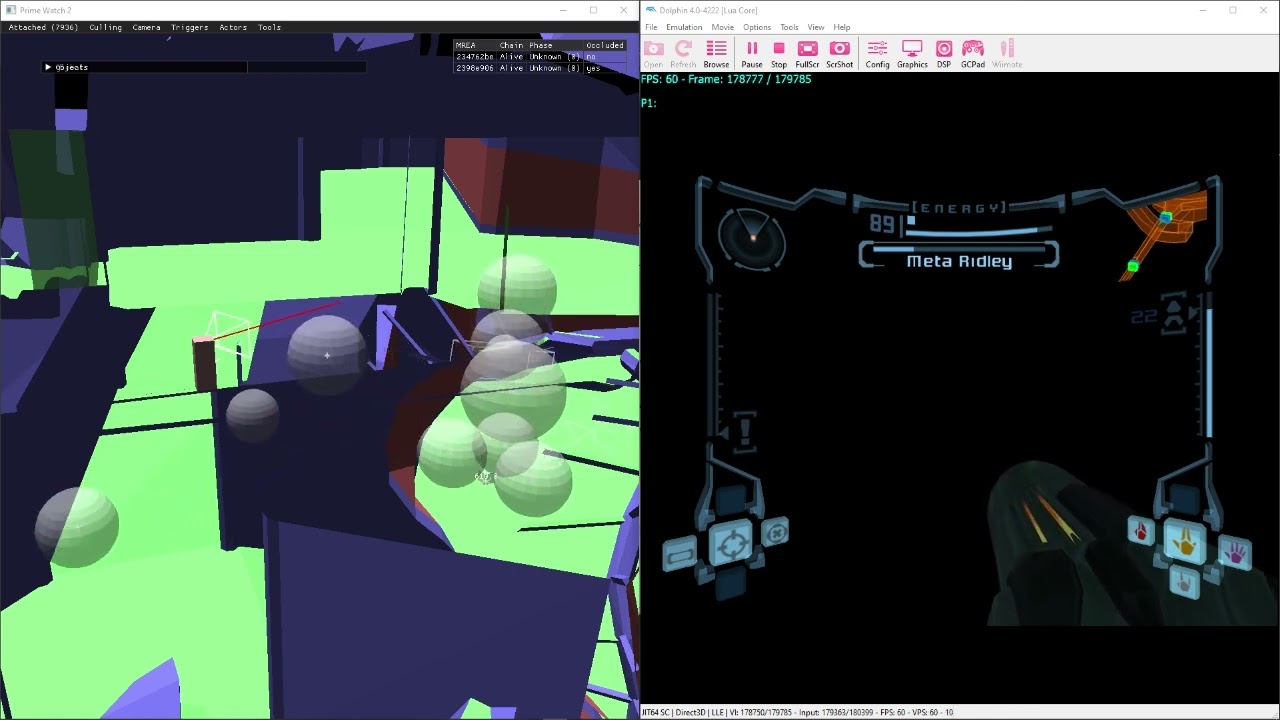Click the Browse icon in Dolphin toolbar
This screenshot has width=1280, height=720.
[716, 53]
